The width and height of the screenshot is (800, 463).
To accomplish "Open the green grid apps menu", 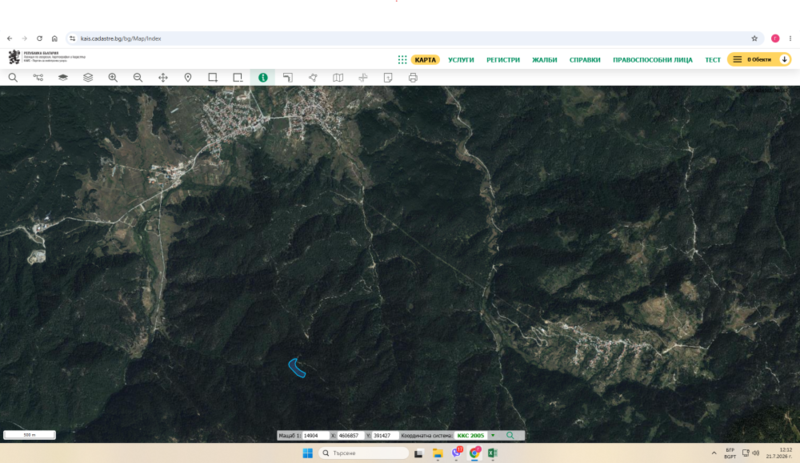I will 403,60.
